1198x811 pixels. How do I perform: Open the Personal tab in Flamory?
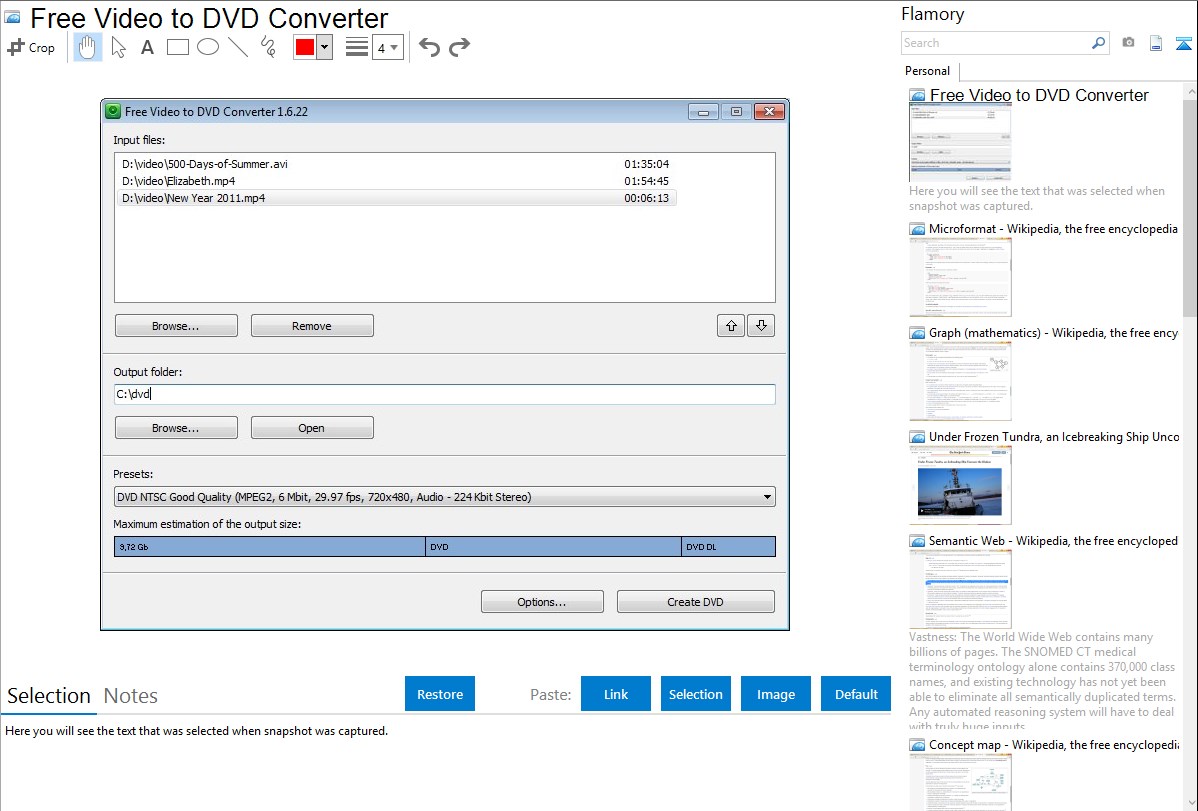pos(927,71)
